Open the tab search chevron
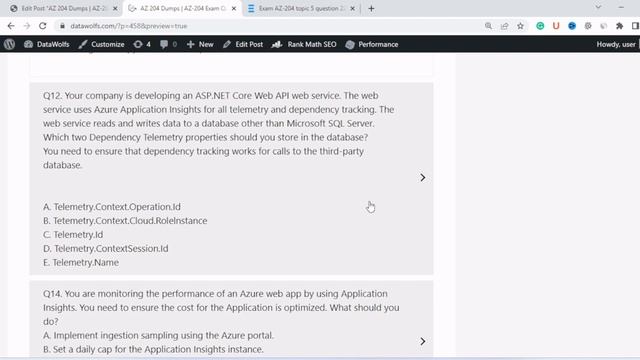Screen dimensions: 640x360 click(x=598, y=7)
